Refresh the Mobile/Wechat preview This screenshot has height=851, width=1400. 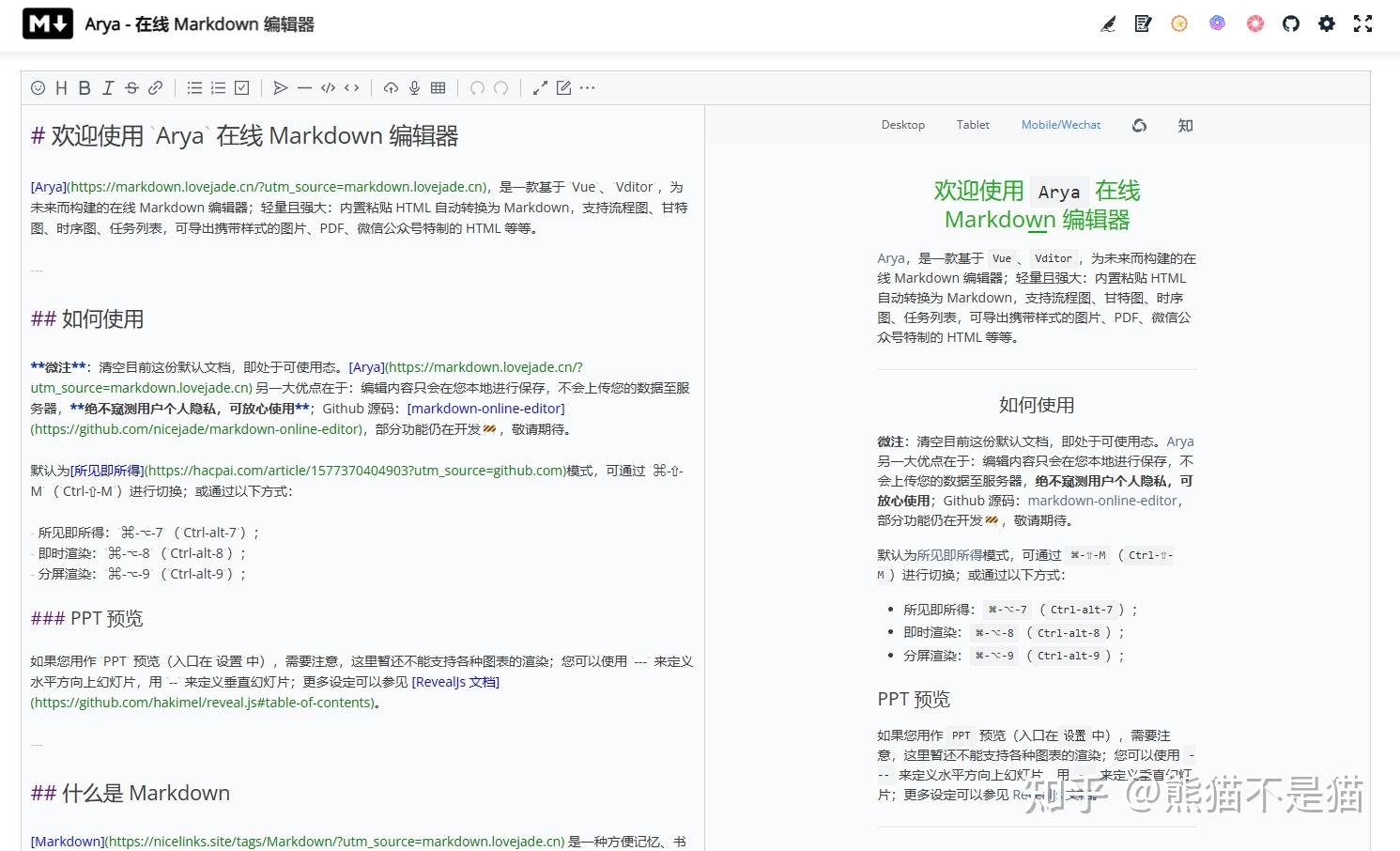(1139, 124)
